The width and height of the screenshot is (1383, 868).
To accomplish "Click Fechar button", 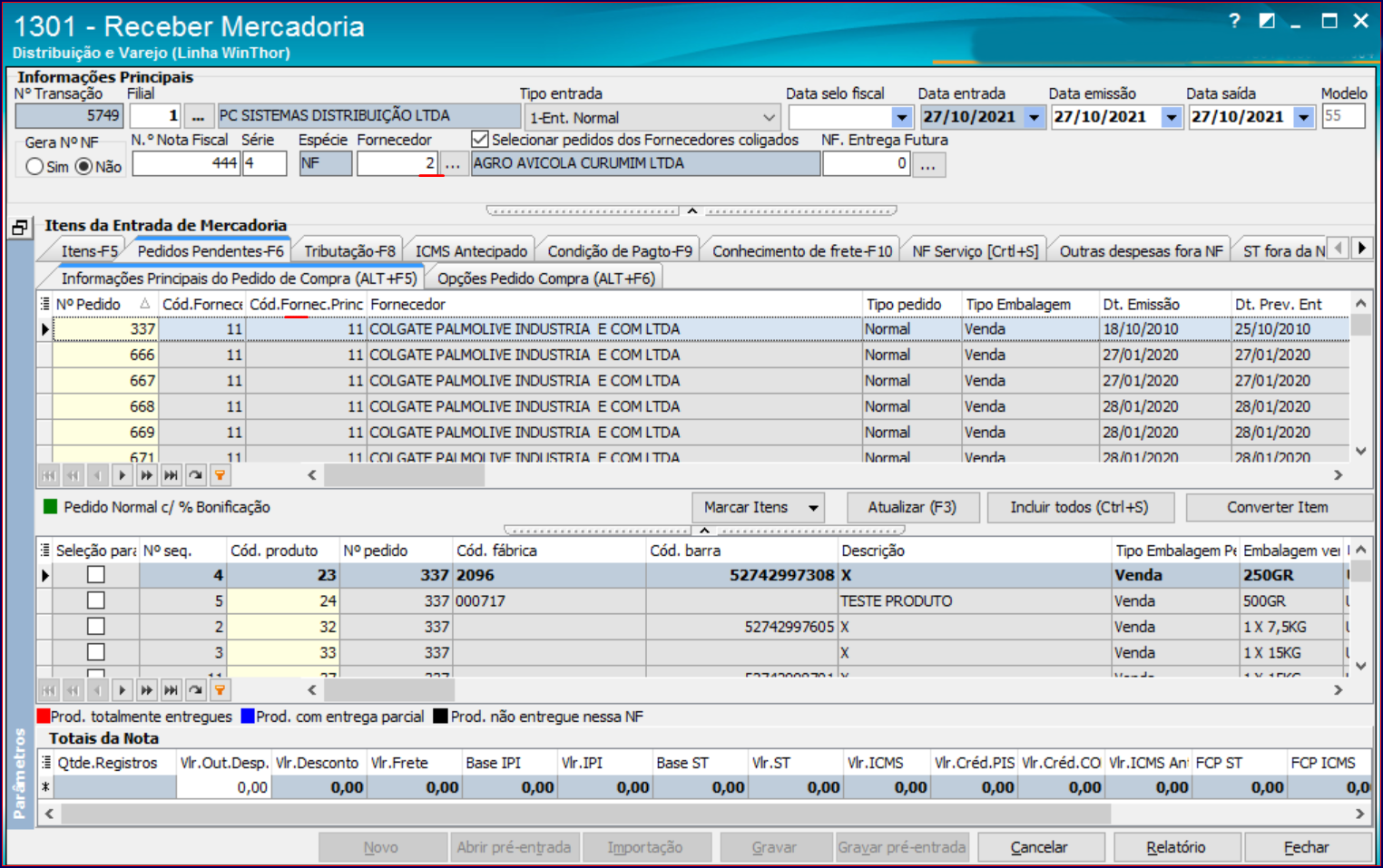I will click(1307, 847).
